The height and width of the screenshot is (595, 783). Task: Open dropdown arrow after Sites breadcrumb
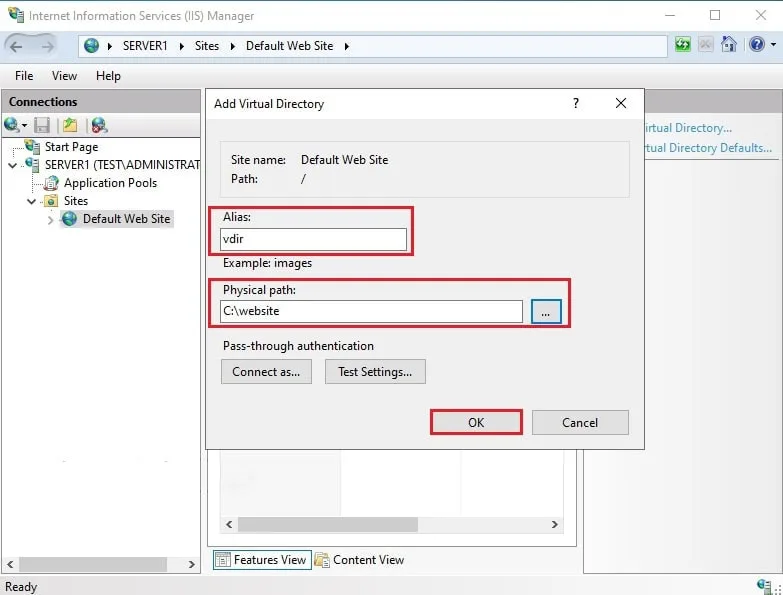(233, 46)
